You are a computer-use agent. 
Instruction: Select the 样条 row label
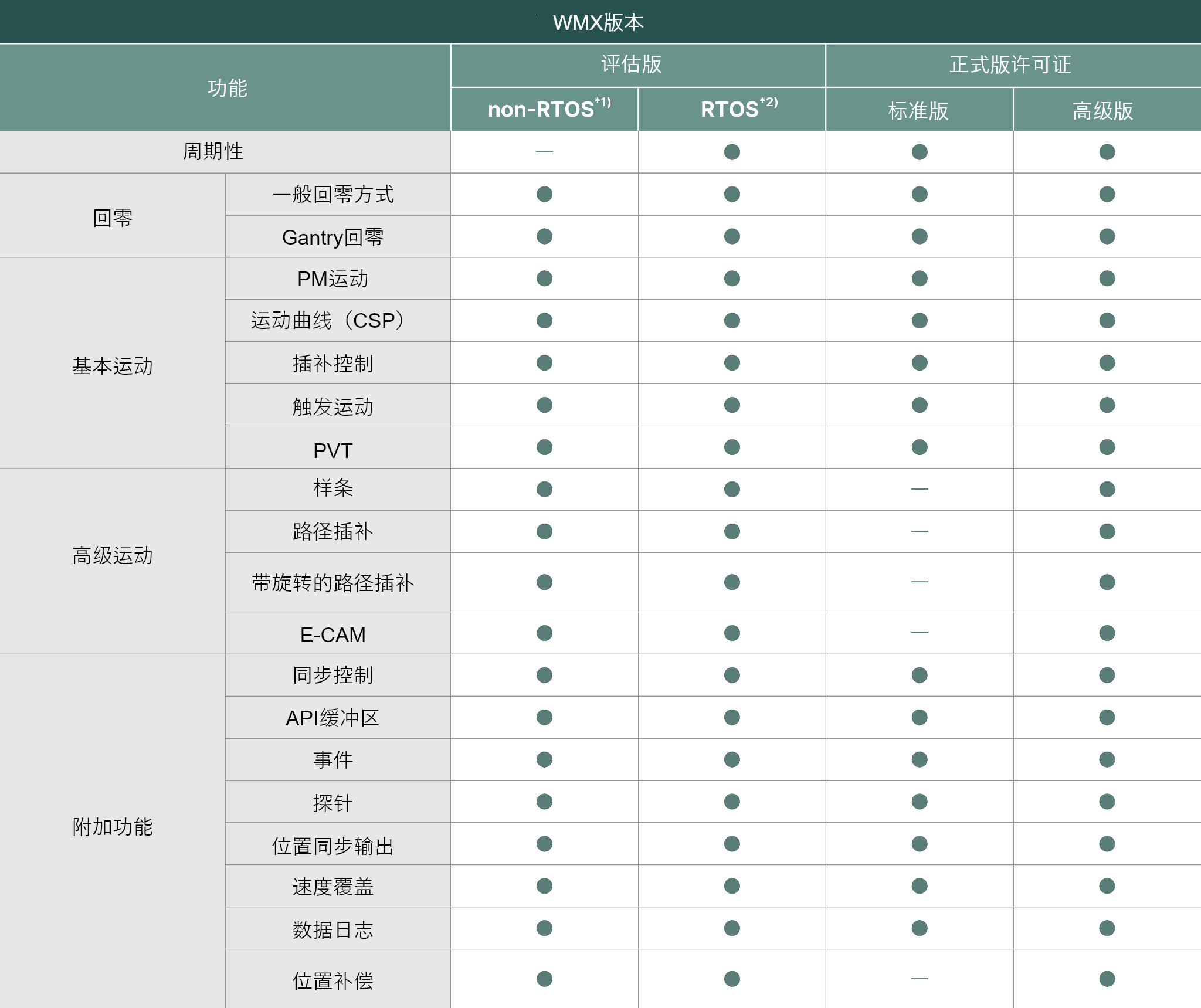338,489
